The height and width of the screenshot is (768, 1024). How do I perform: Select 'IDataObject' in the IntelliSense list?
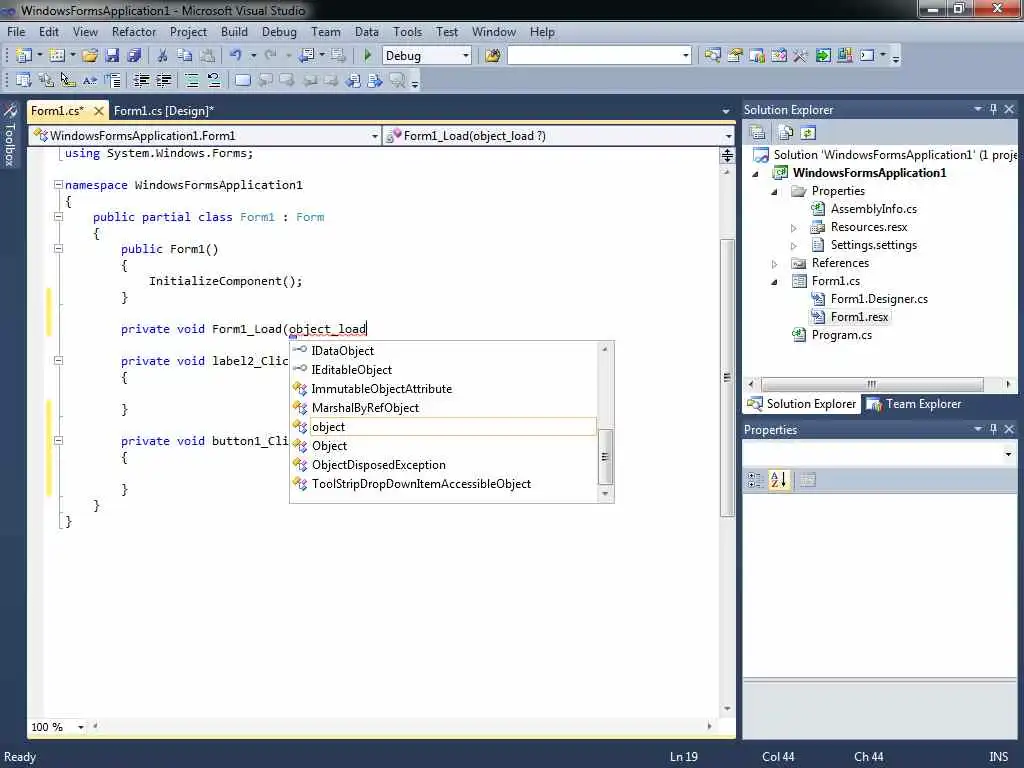tap(443, 351)
